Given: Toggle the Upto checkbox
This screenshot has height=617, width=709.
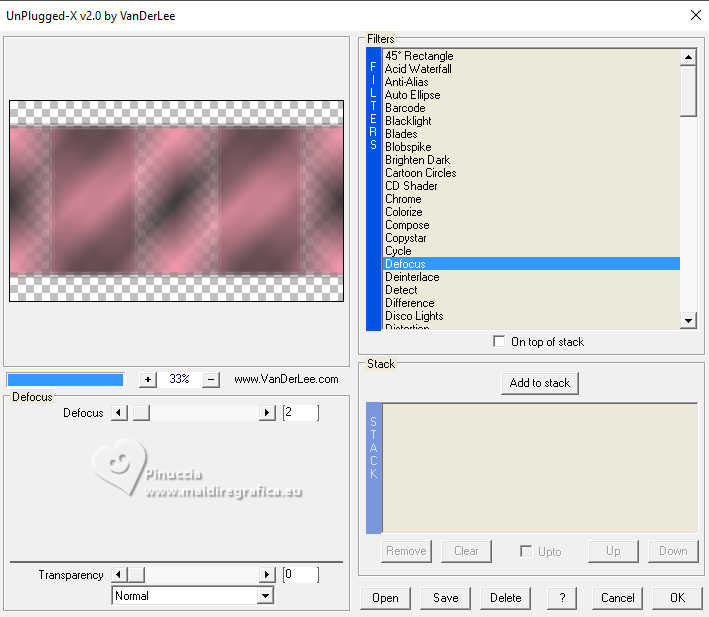Looking at the screenshot, I should pyautogui.click(x=525, y=551).
